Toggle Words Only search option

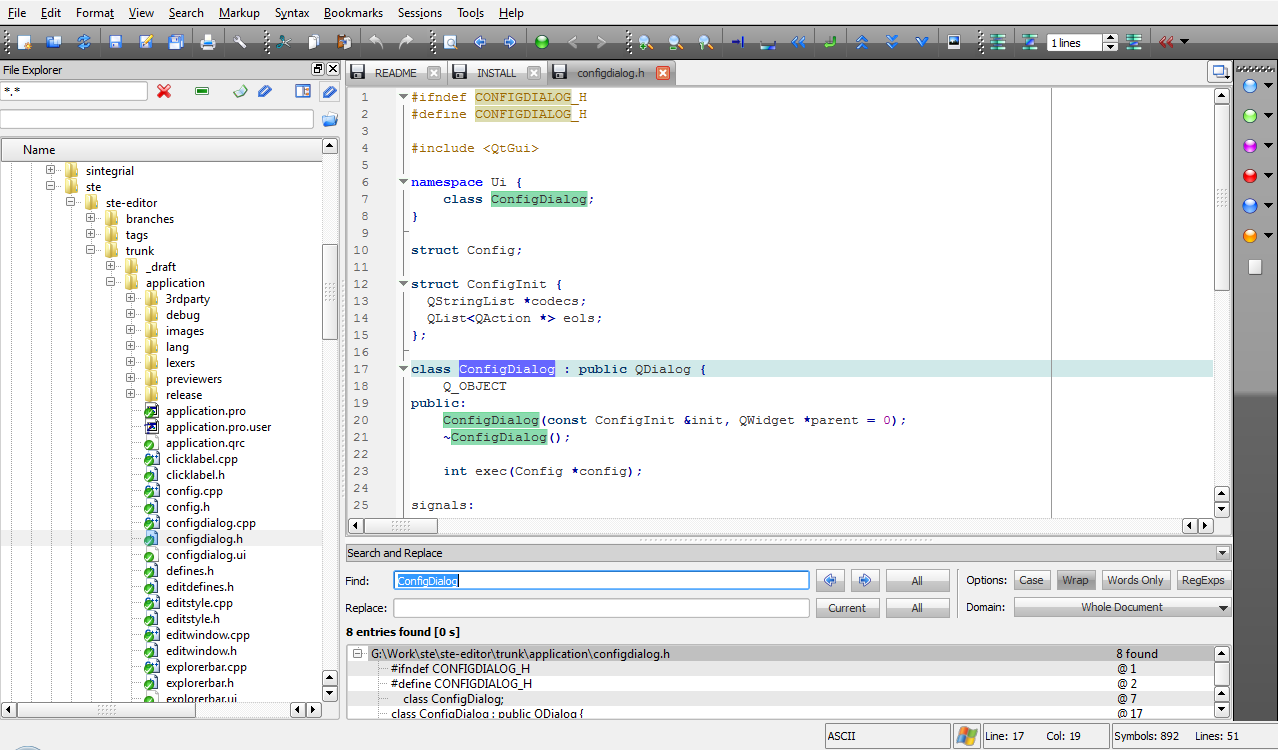click(1135, 580)
